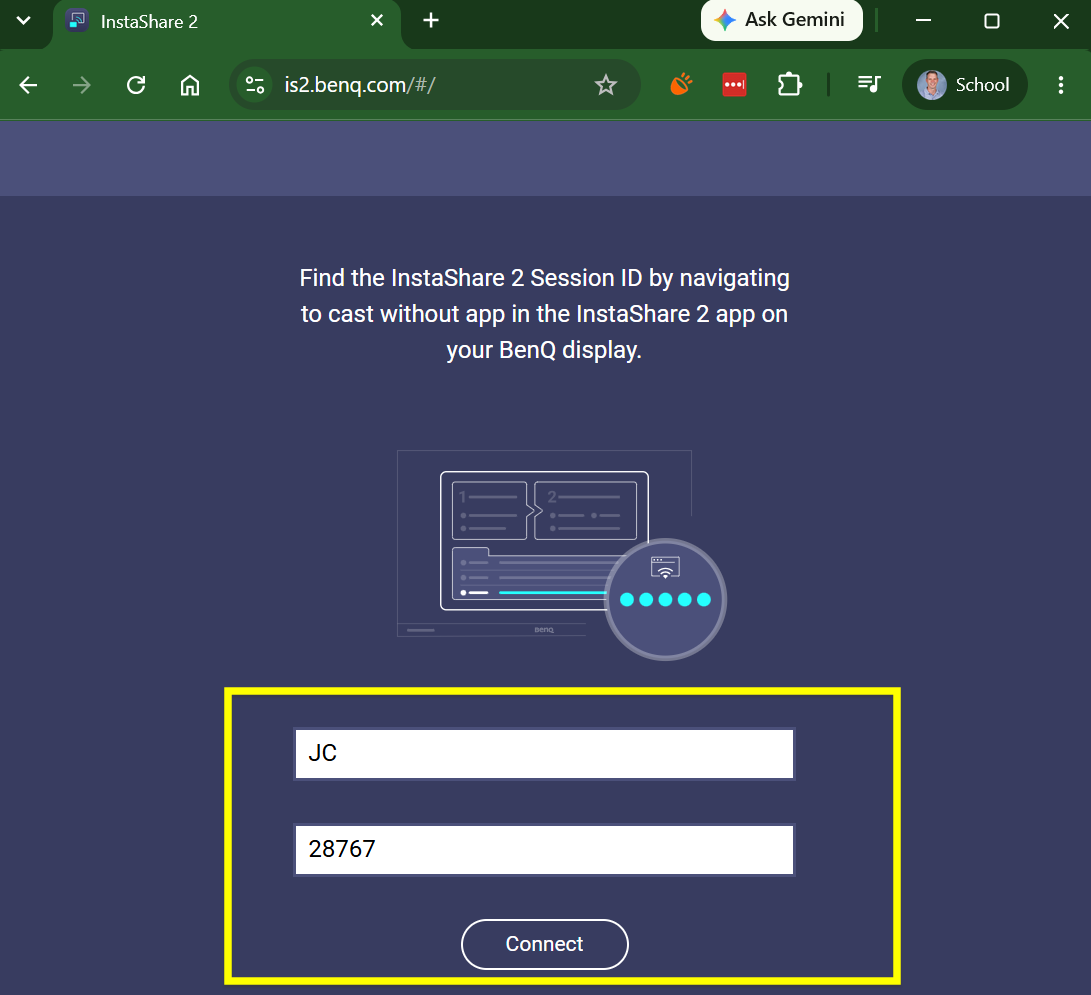This screenshot has width=1091, height=995.
Task: Open the School profile button
Action: point(965,85)
